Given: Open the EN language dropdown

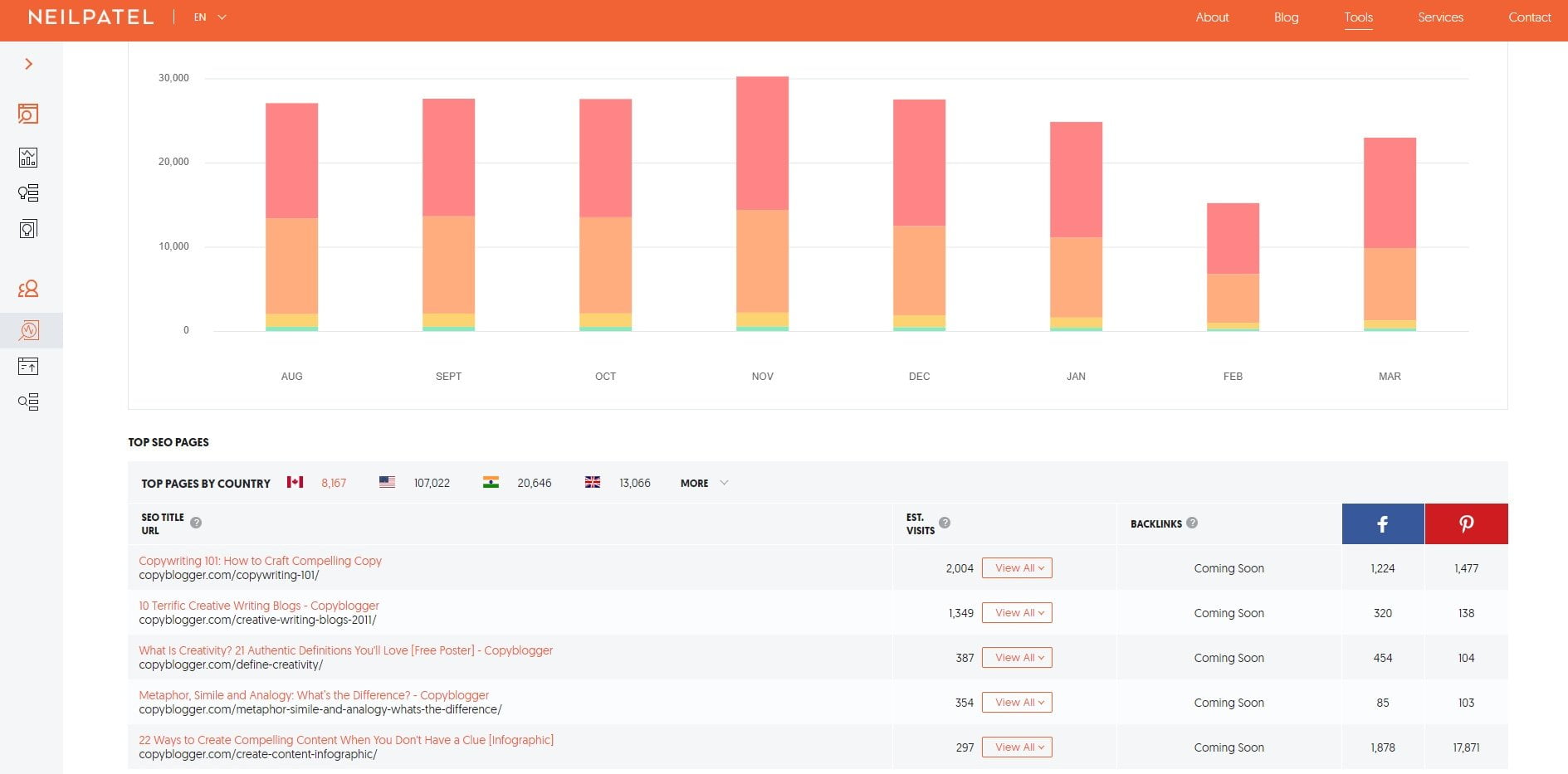Looking at the screenshot, I should pos(210,17).
